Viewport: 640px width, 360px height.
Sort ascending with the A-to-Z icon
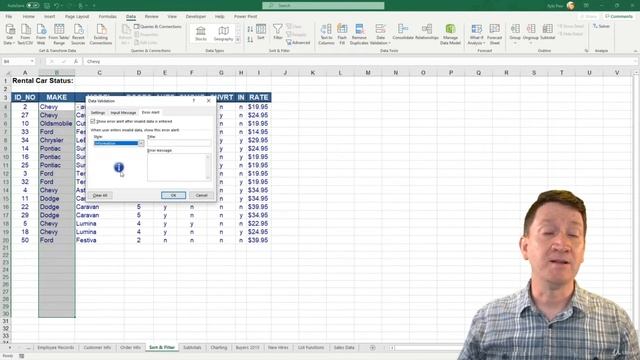[250, 29]
